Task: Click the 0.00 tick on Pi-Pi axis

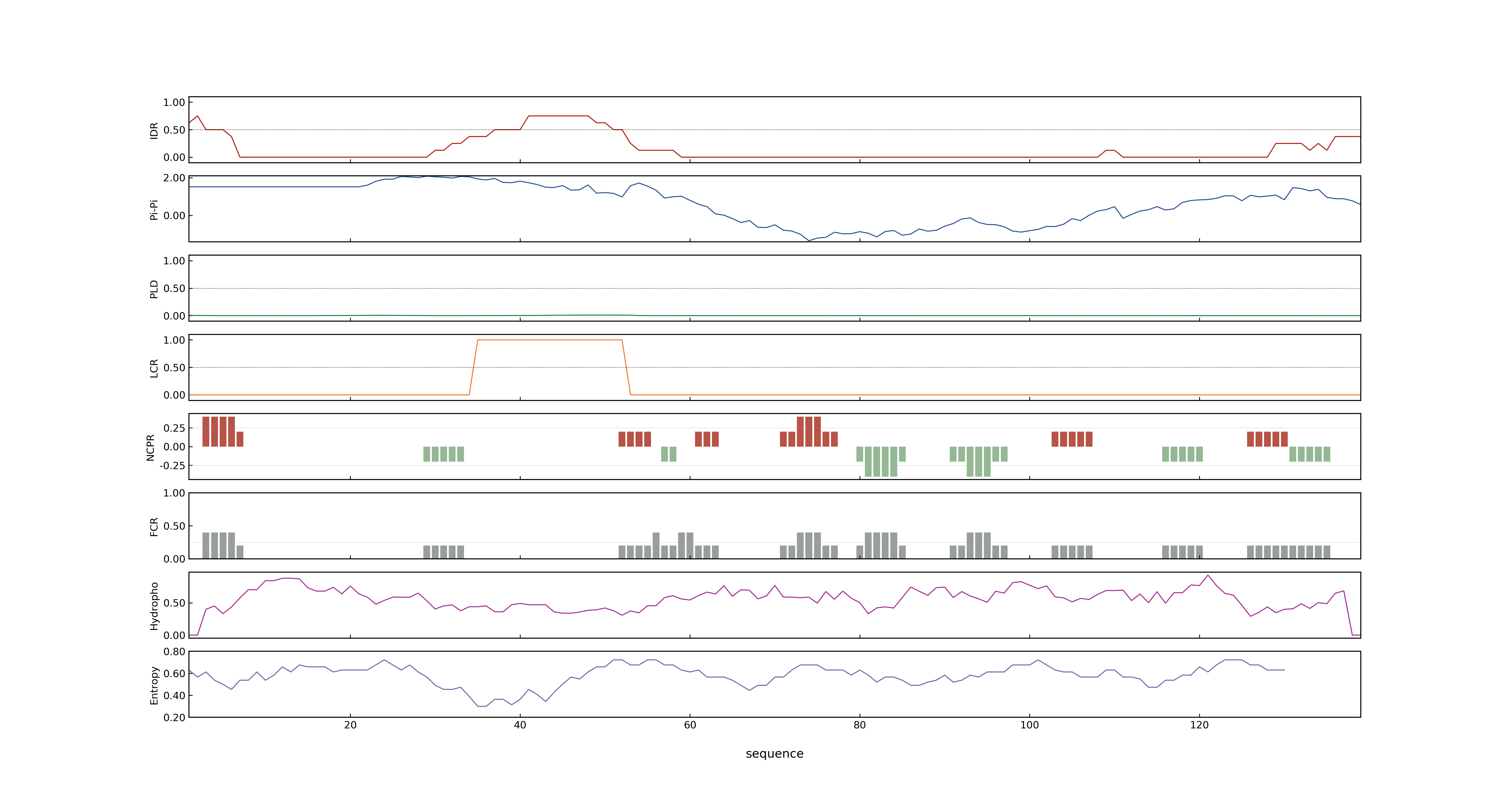Action: point(174,216)
